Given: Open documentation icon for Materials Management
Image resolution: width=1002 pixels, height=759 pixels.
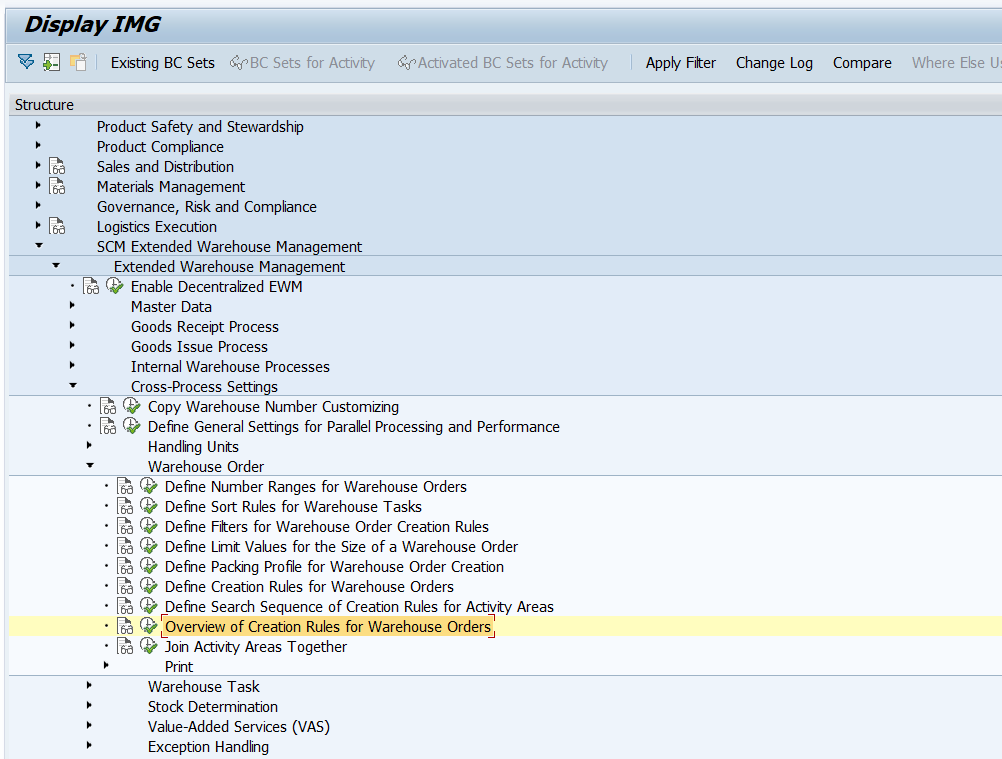Looking at the screenshot, I should pyautogui.click(x=57, y=187).
